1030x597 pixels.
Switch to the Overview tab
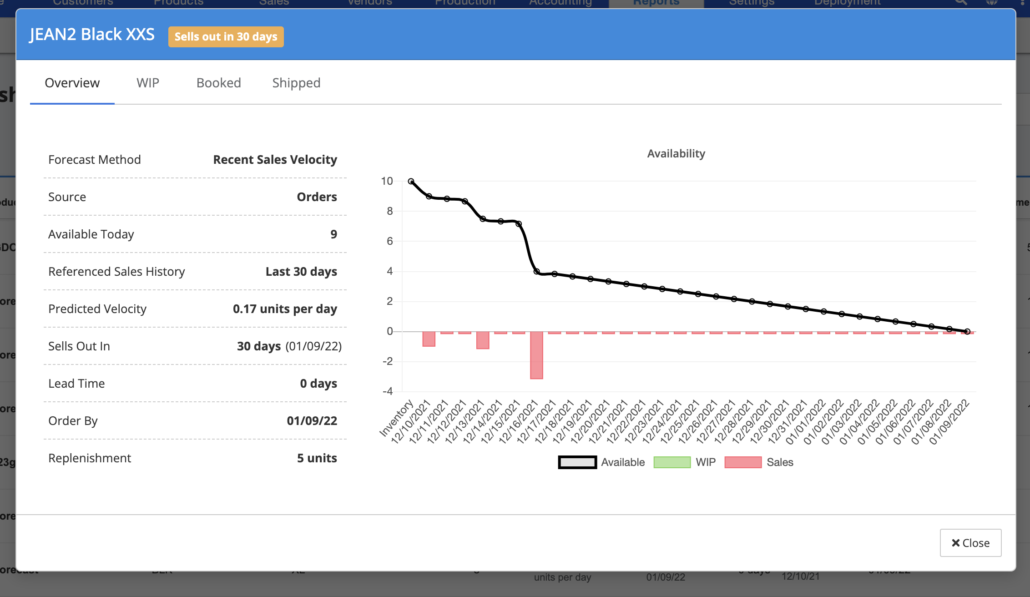pyautogui.click(x=72, y=83)
